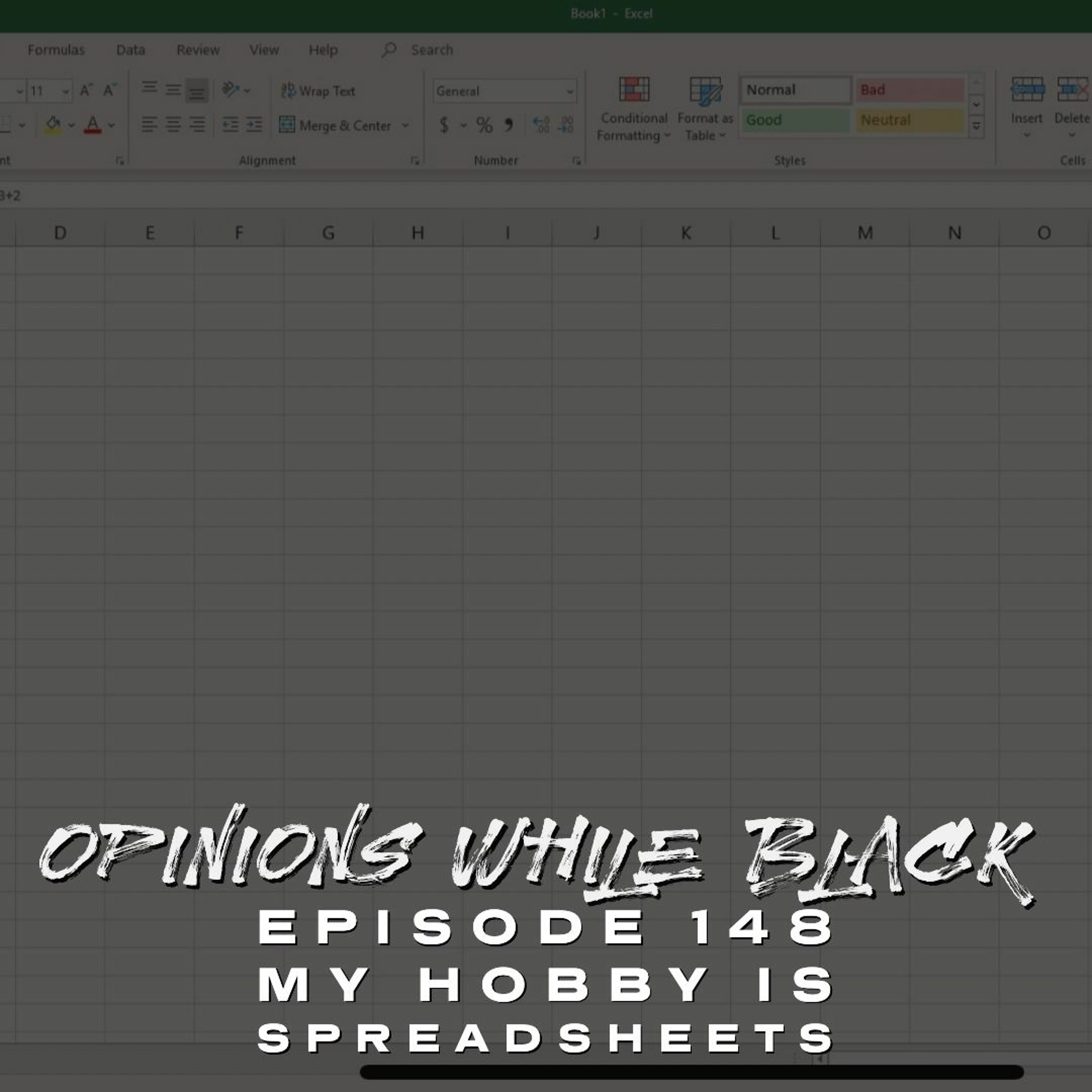Select column header G

328,233
